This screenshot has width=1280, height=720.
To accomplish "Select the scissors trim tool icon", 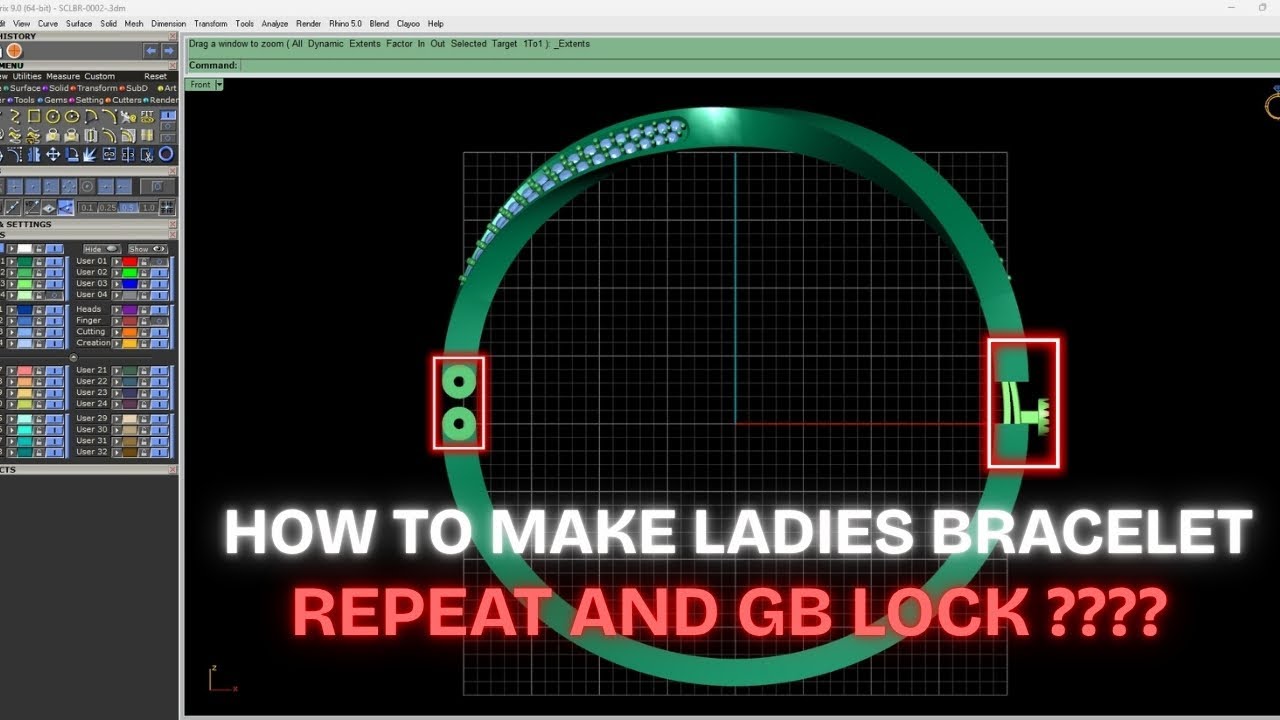I will point(147,154).
